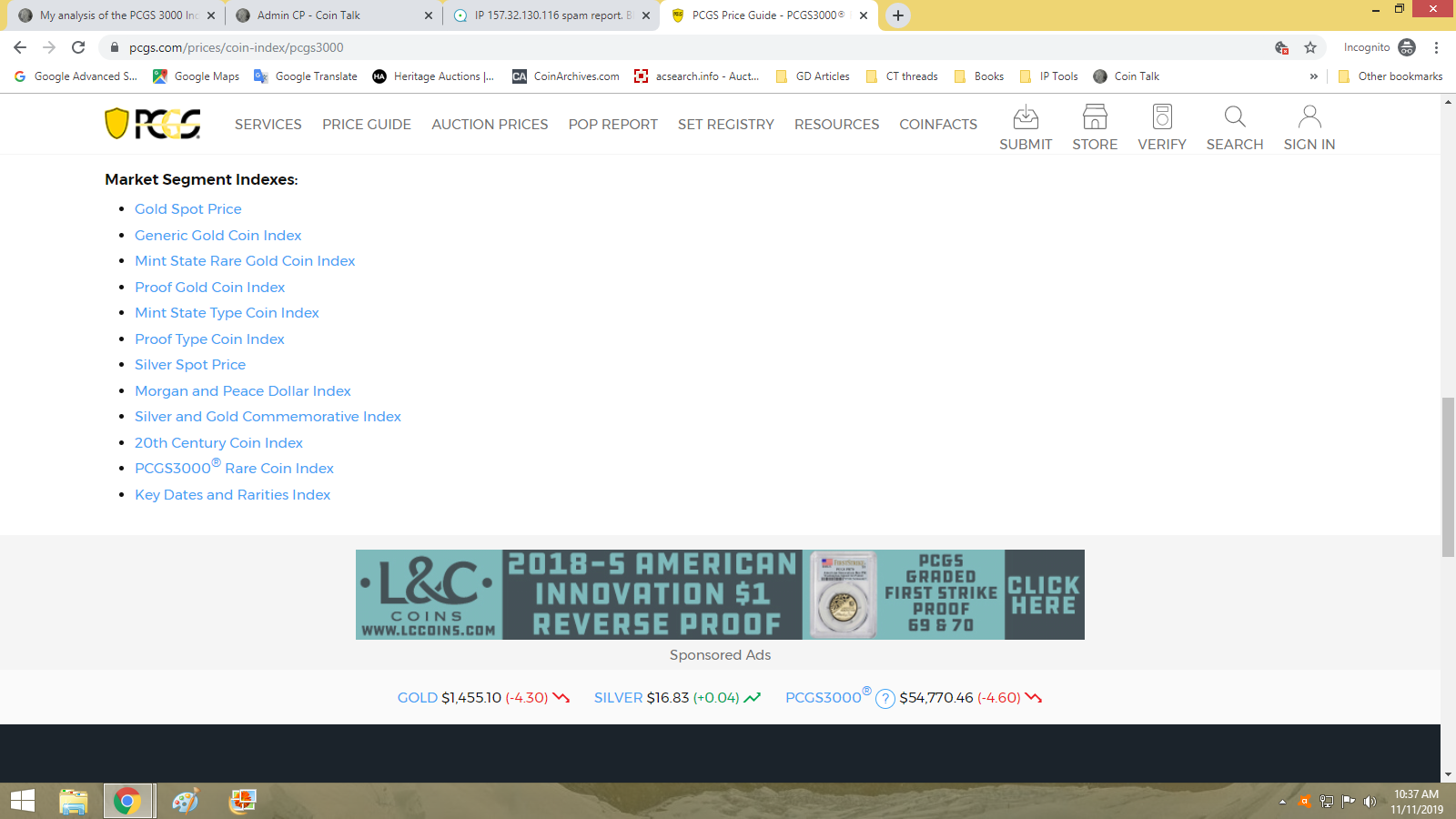Click the PCGS3000 help question mark icon
The width and height of the screenshot is (1456, 819).
click(x=885, y=699)
